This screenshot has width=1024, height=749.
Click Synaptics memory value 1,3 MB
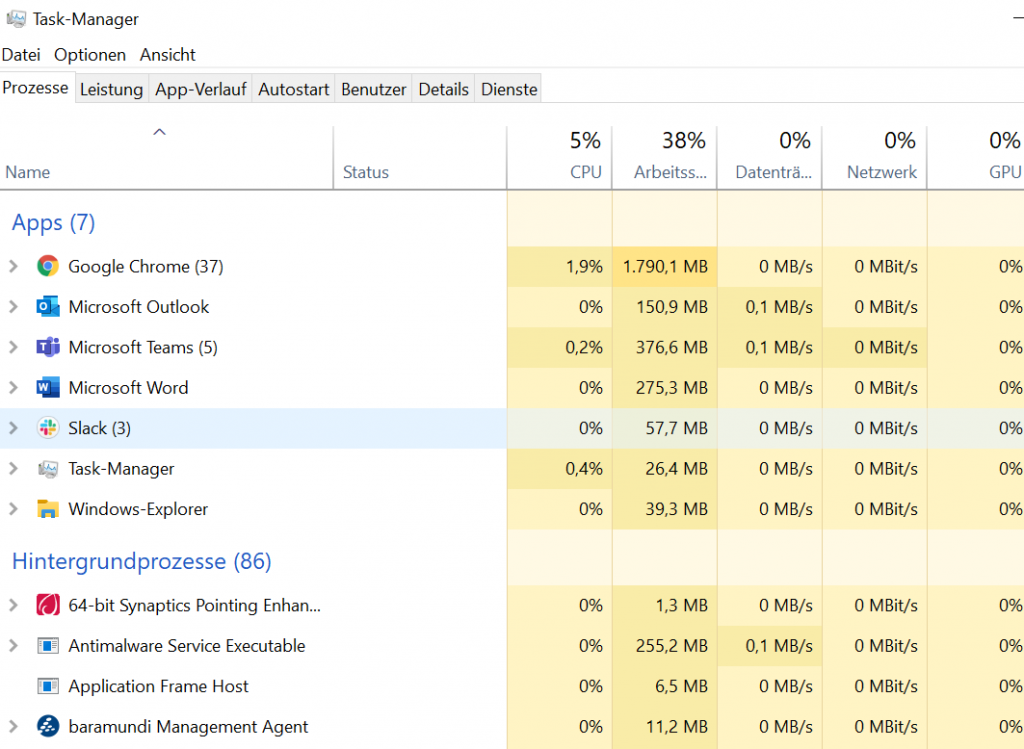(x=682, y=605)
